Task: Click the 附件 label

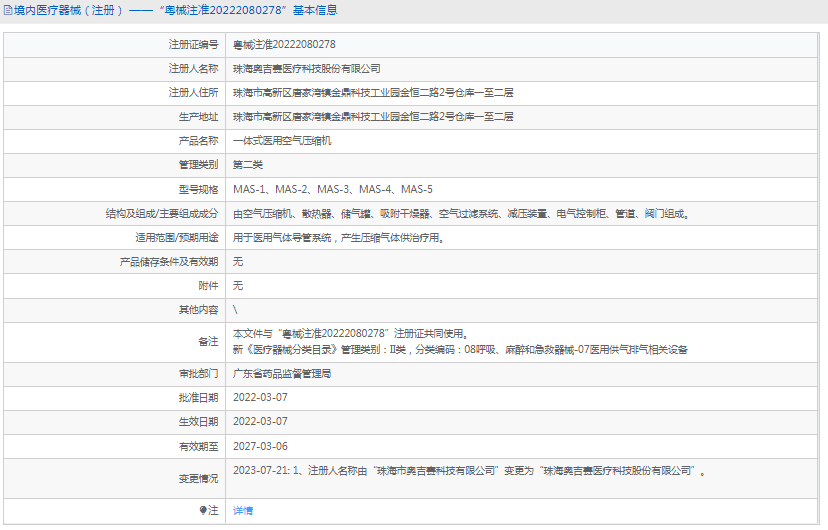Action: click(x=209, y=286)
